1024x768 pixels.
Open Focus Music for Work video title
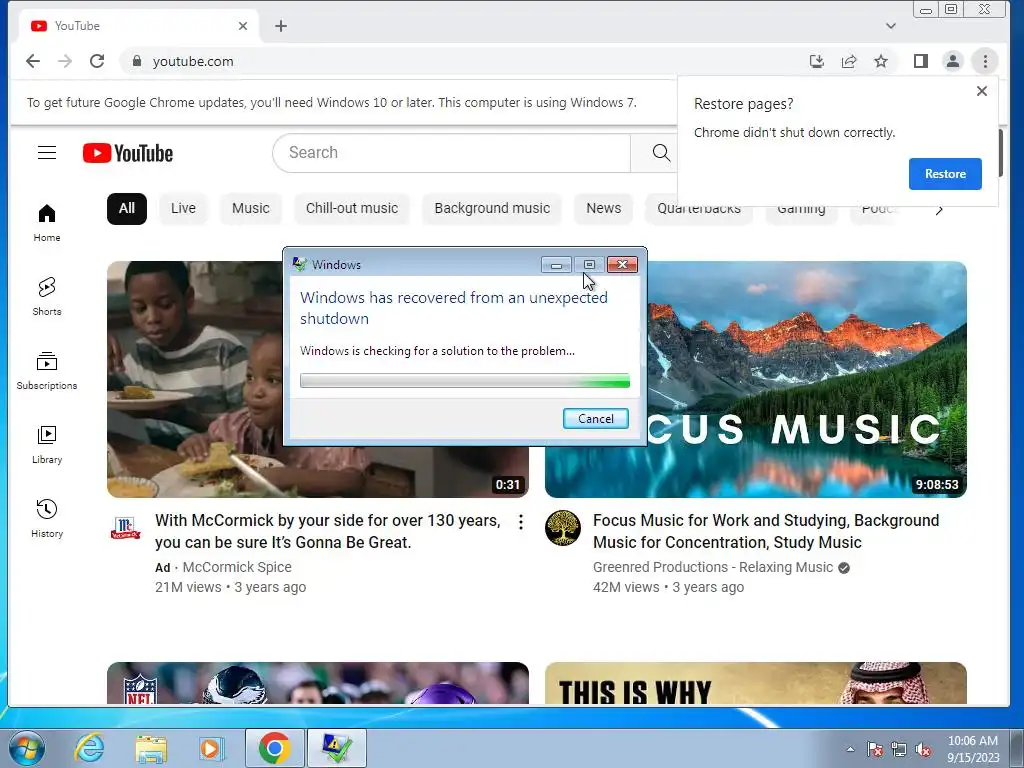[x=766, y=532]
